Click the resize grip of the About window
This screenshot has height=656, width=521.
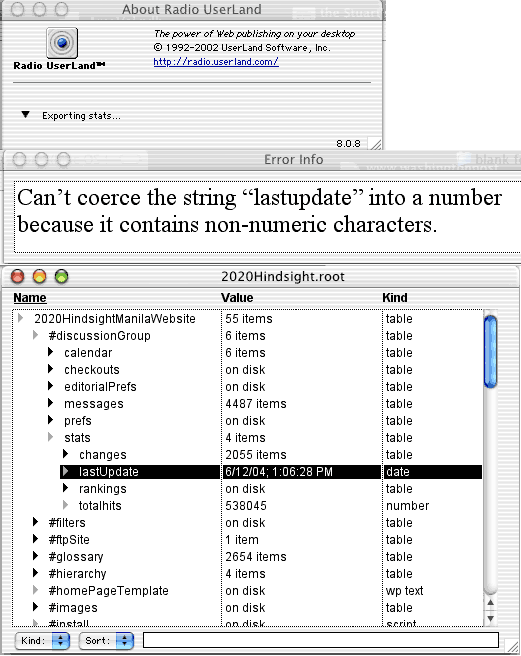point(375,144)
